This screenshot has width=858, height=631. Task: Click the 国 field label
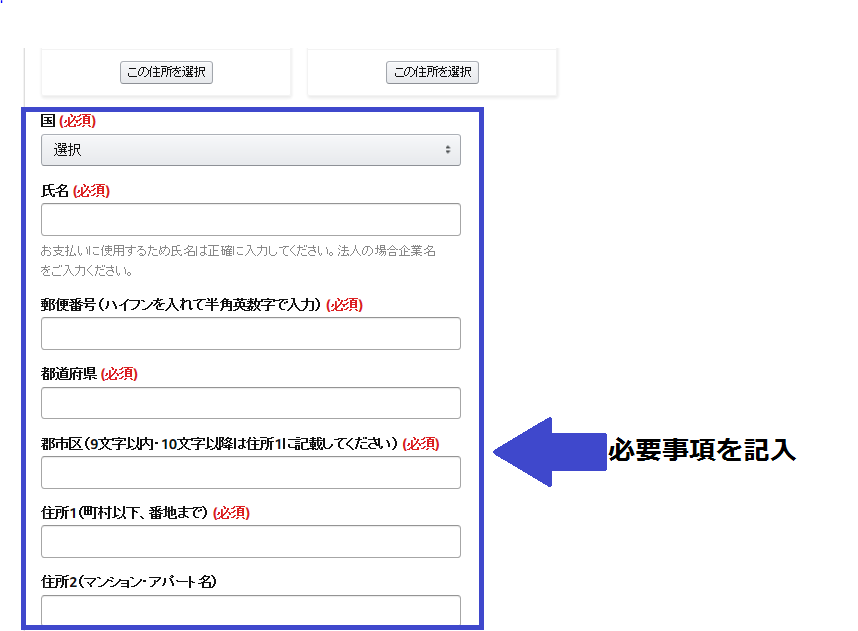point(47,121)
